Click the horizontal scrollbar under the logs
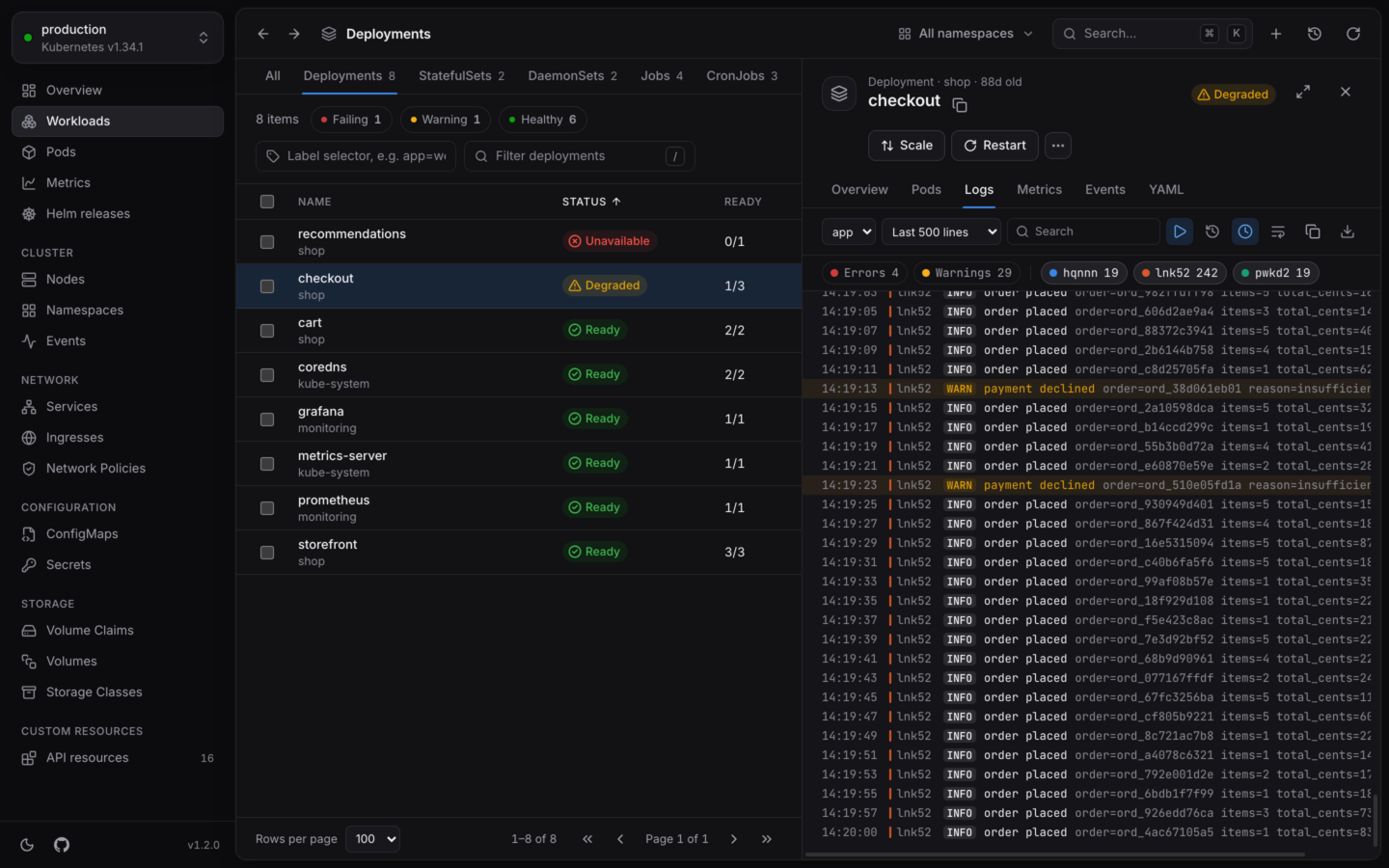The height and width of the screenshot is (868, 1389). pos(1056,854)
